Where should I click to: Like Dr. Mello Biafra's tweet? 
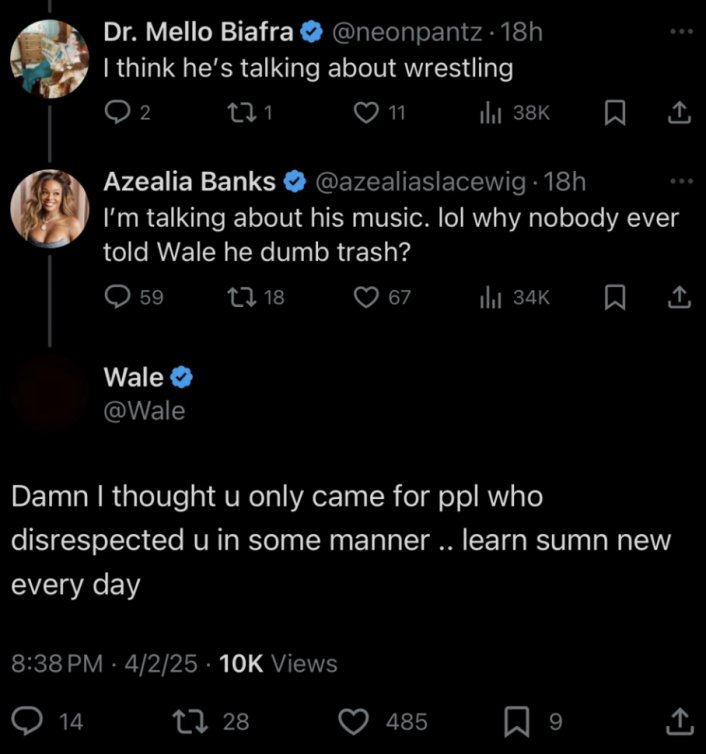pyautogui.click(x=366, y=114)
